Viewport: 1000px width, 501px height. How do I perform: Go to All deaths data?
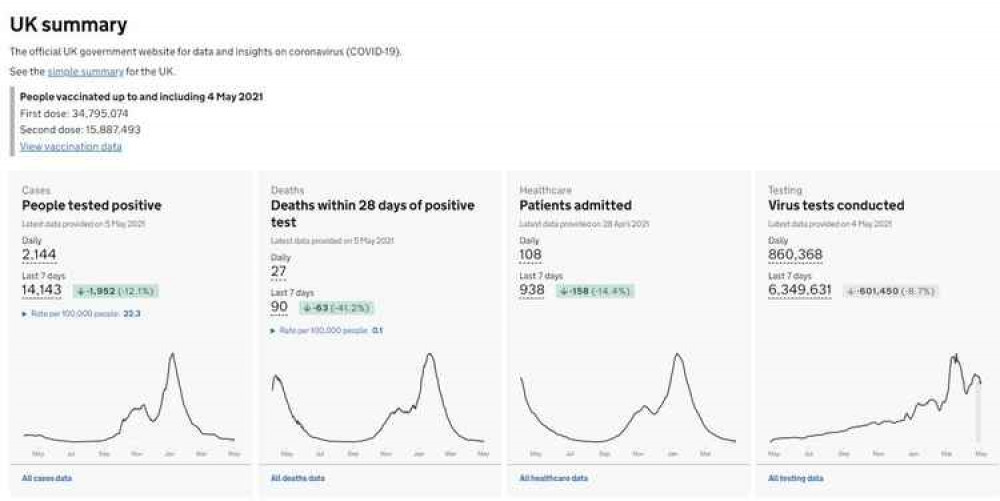click(297, 478)
